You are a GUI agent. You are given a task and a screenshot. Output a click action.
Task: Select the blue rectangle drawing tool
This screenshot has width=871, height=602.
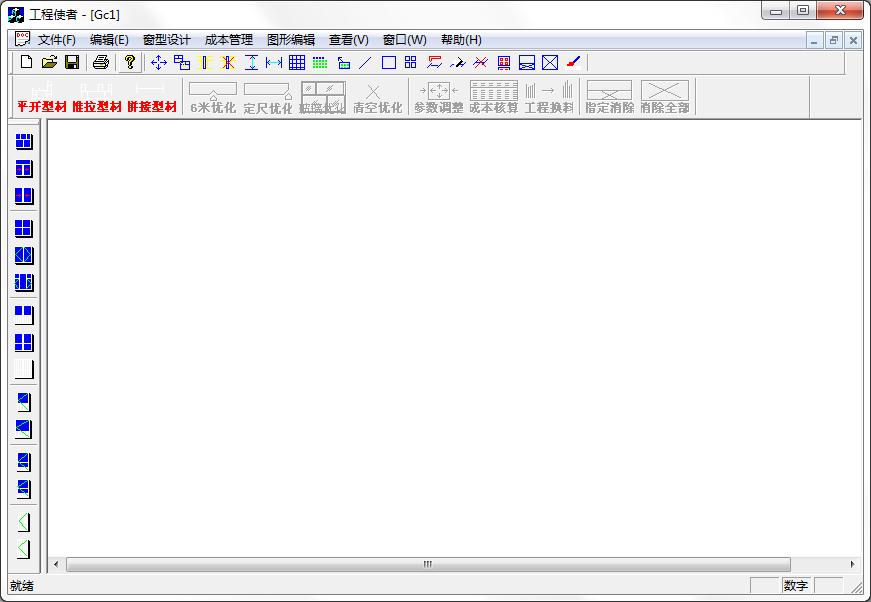coord(389,62)
